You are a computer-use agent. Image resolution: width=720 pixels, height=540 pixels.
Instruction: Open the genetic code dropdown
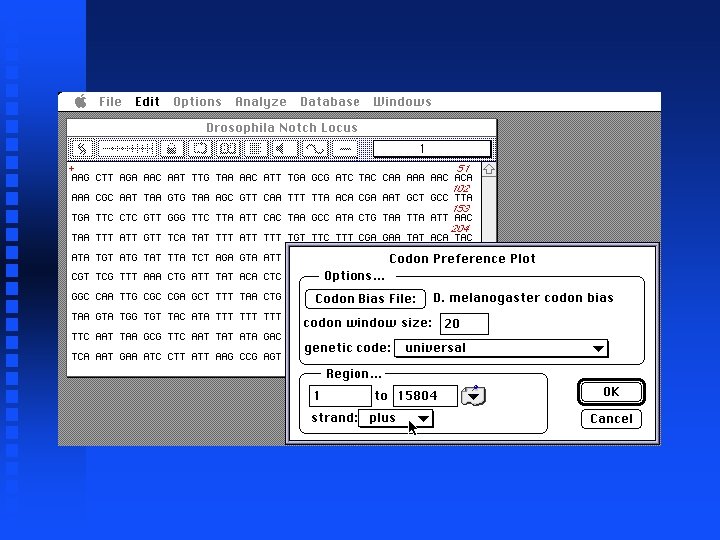[501, 348]
